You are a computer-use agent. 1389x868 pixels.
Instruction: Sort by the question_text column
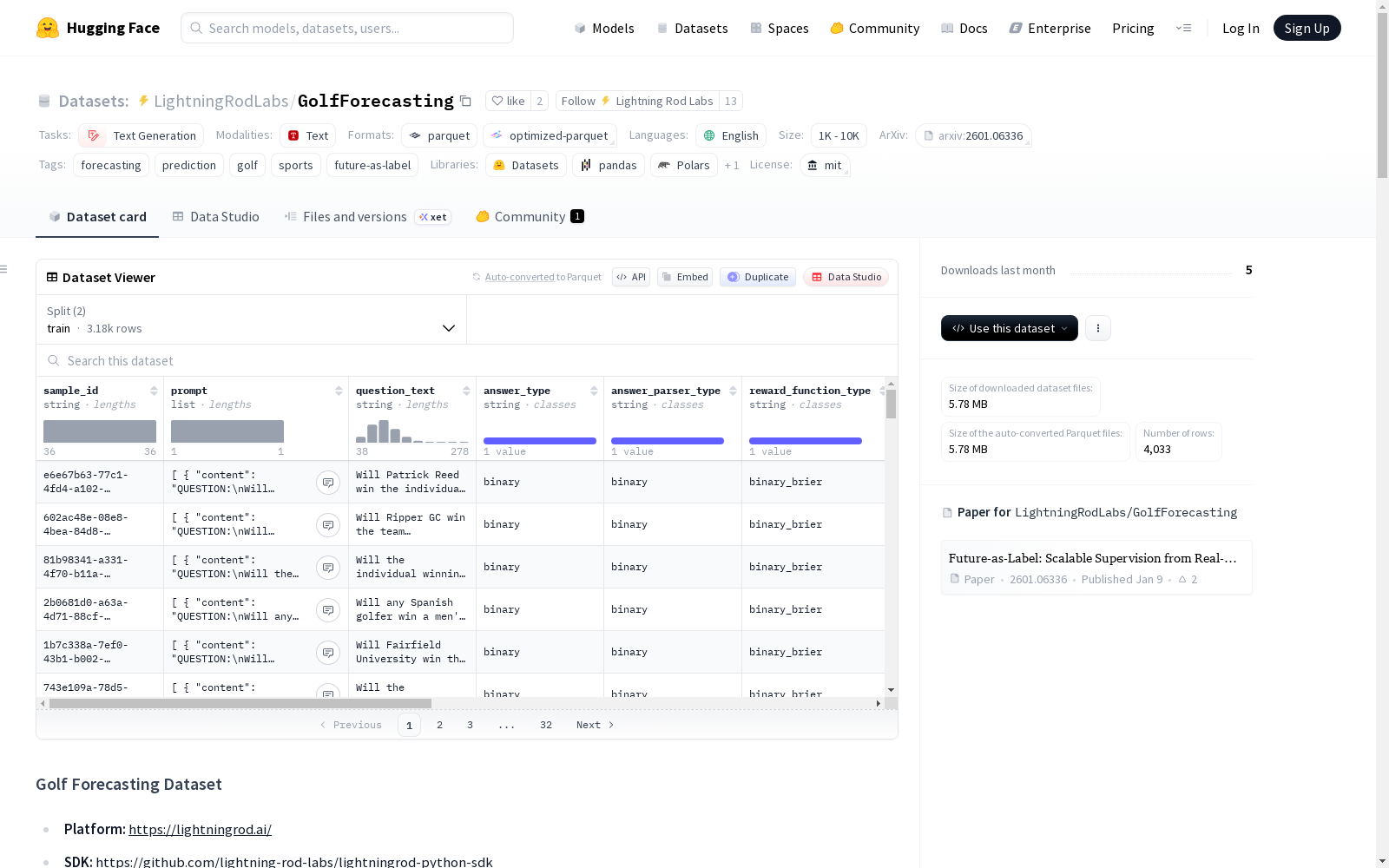point(466,391)
